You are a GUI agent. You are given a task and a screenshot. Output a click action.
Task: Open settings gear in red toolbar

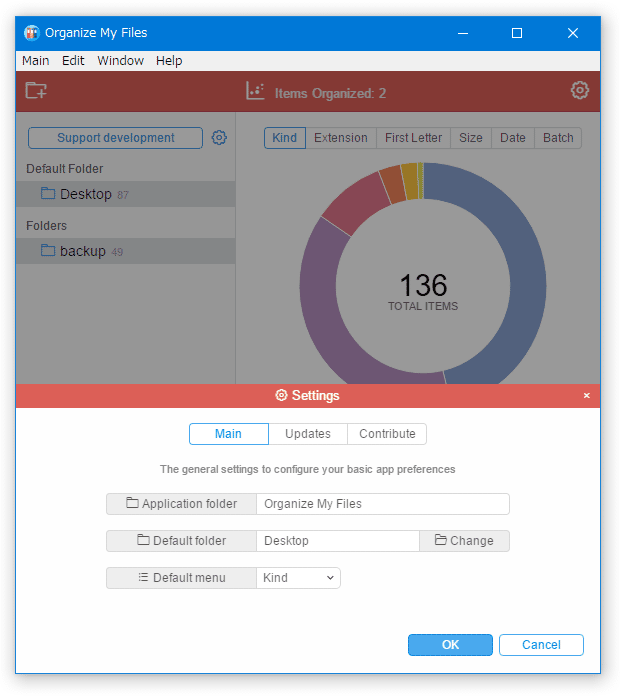pos(580,91)
